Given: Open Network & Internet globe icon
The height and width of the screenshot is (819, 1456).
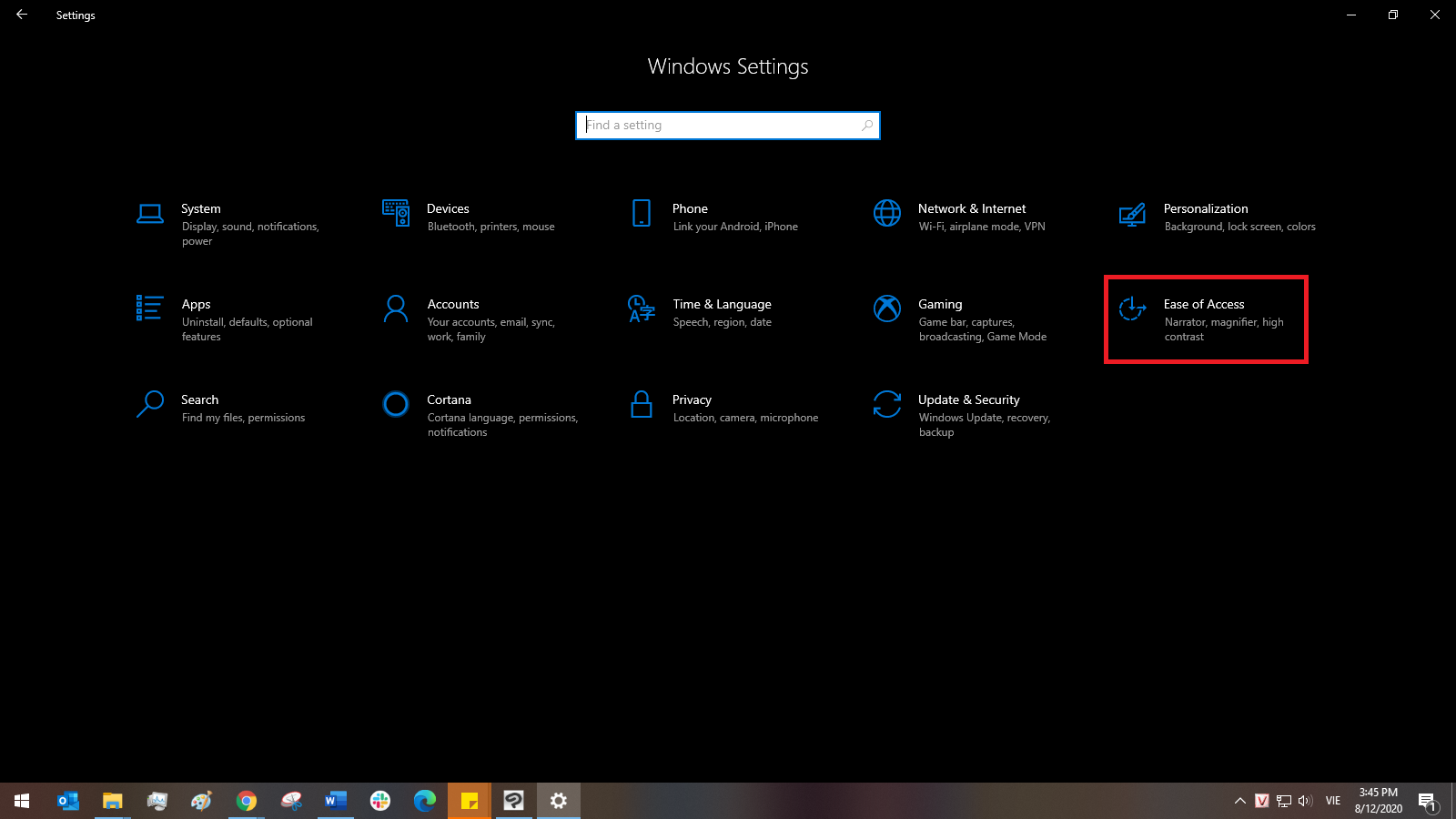Looking at the screenshot, I should (887, 213).
